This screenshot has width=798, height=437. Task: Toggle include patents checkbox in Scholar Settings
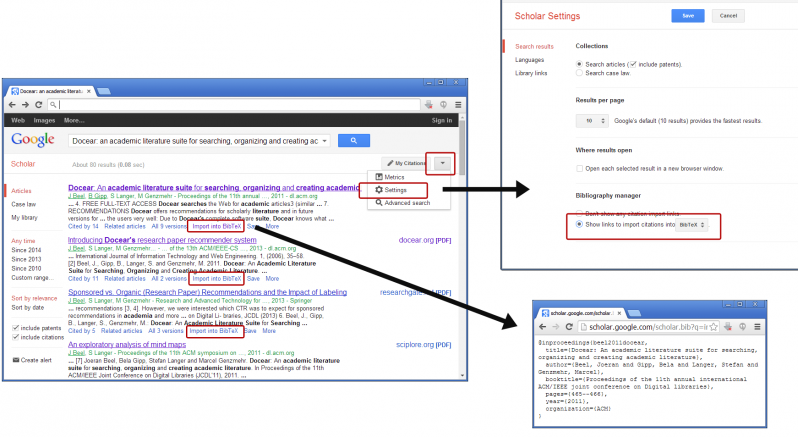[x=633, y=64]
